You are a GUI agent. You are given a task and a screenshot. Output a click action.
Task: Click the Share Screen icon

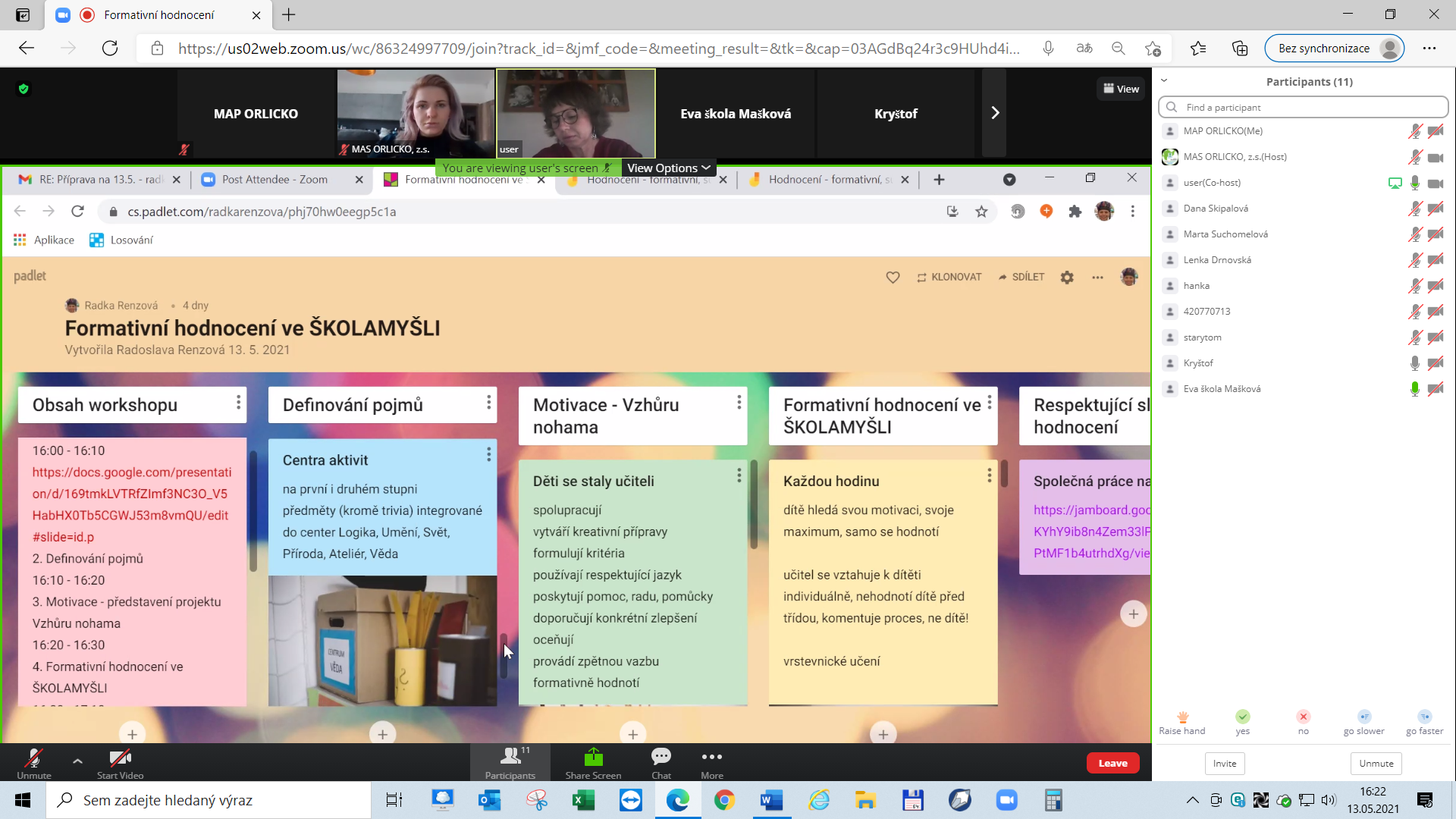pos(593,757)
